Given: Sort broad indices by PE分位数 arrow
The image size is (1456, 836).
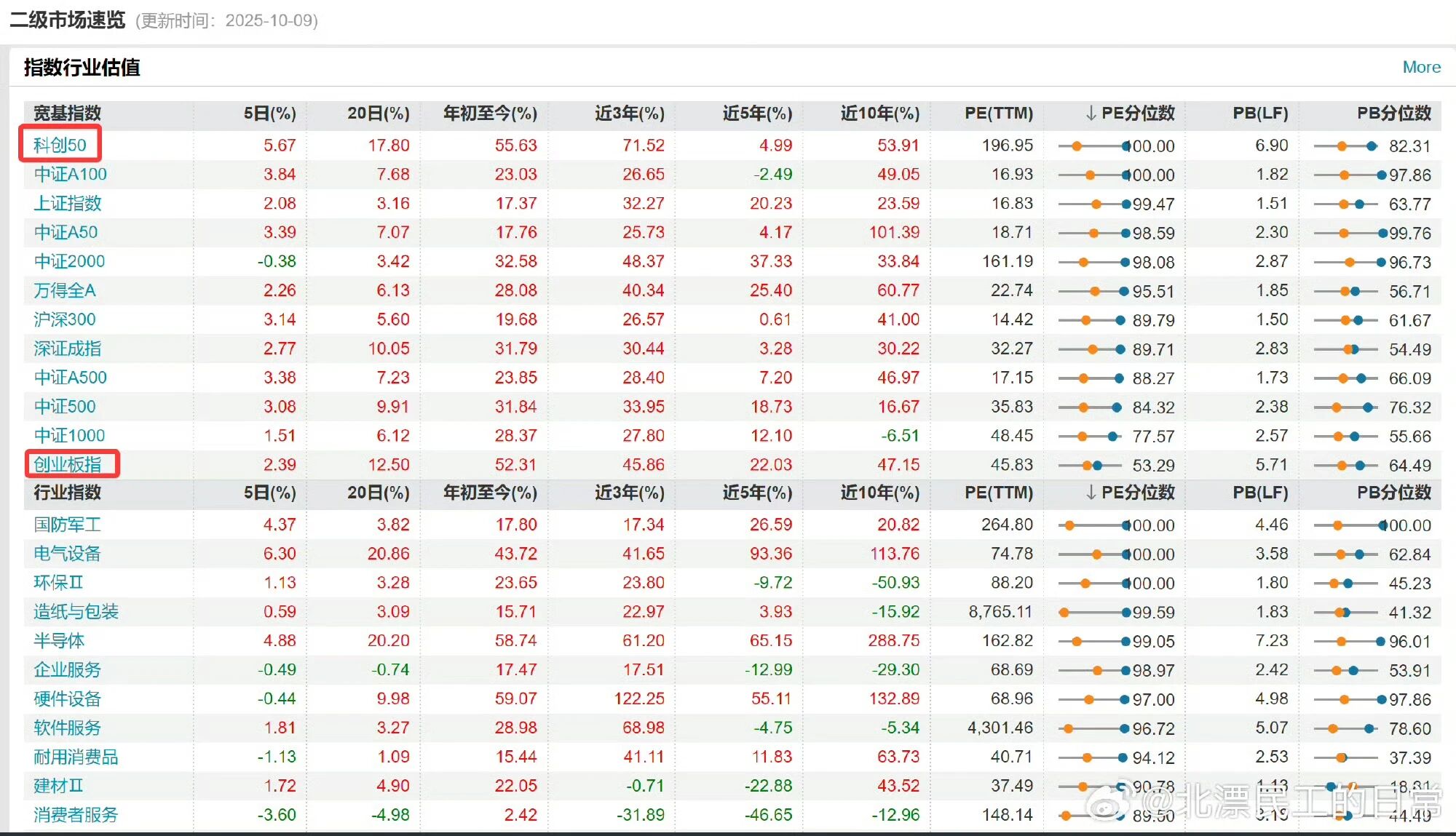Looking at the screenshot, I should [x=1090, y=113].
